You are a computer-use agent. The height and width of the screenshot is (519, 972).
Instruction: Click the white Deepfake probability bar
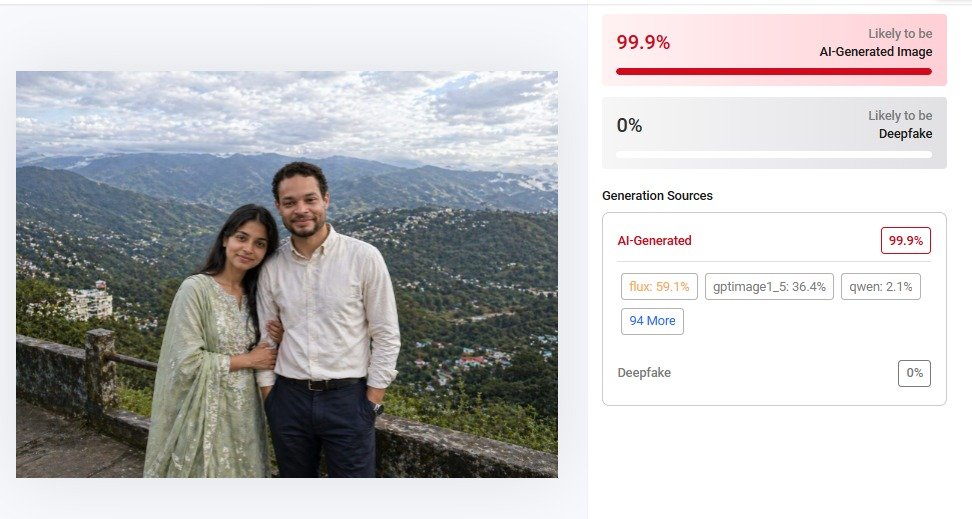(x=773, y=154)
